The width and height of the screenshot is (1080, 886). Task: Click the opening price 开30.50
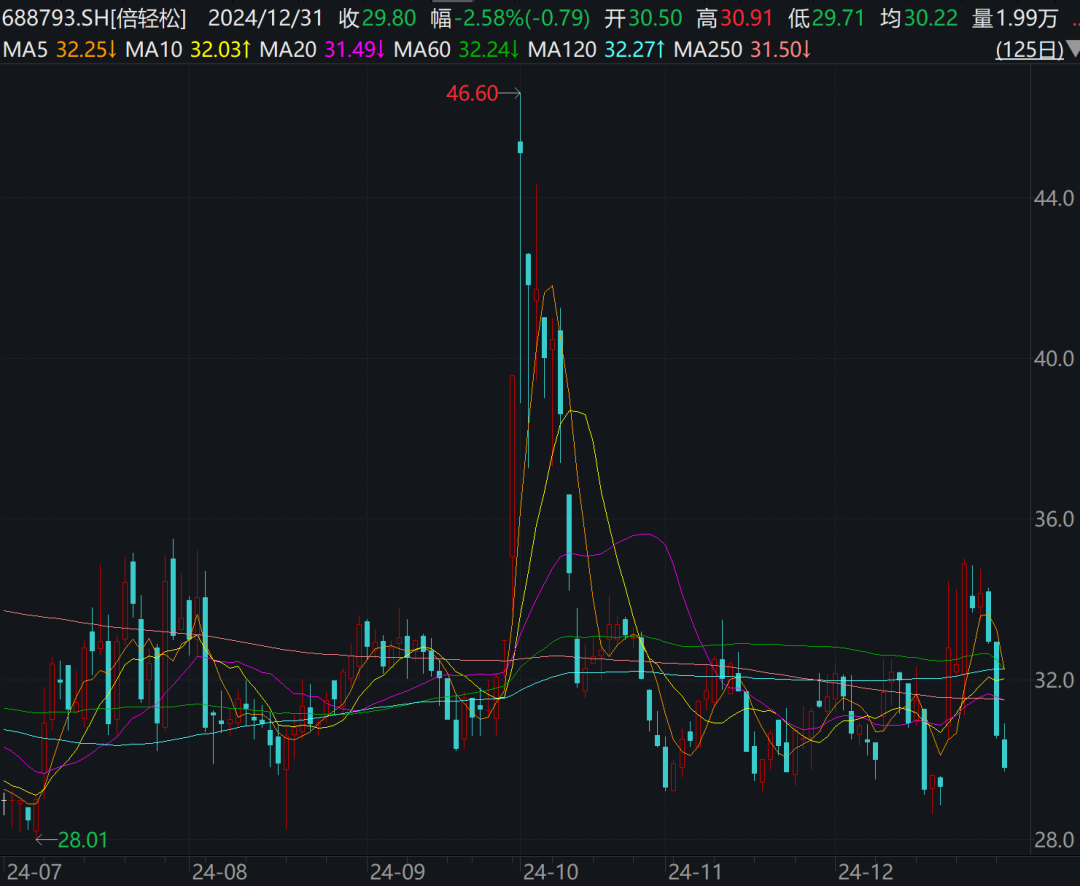tap(643, 18)
